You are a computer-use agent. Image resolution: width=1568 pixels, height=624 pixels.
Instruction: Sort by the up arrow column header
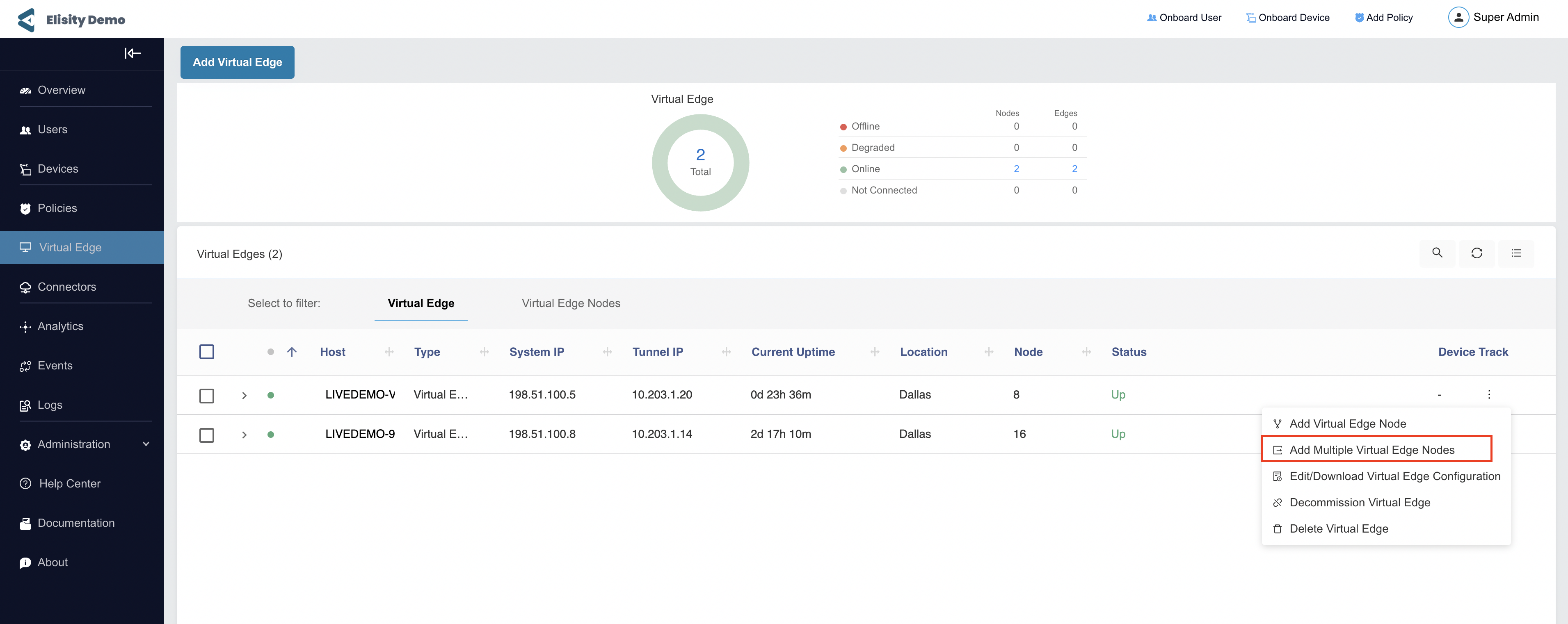[x=292, y=351]
